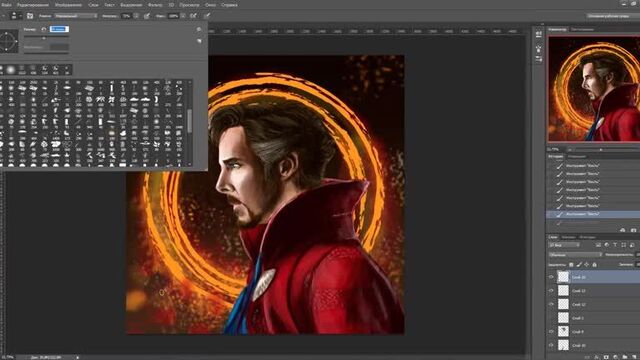Screen dimensions: 640x360
Task: Select the Слой 9 layer row
Action: (593, 331)
